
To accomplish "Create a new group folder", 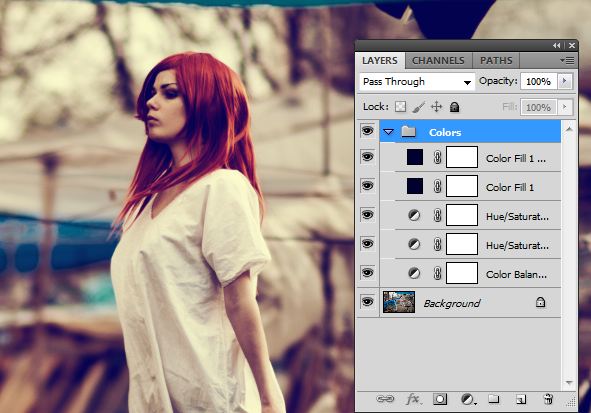I will [493, 399].
